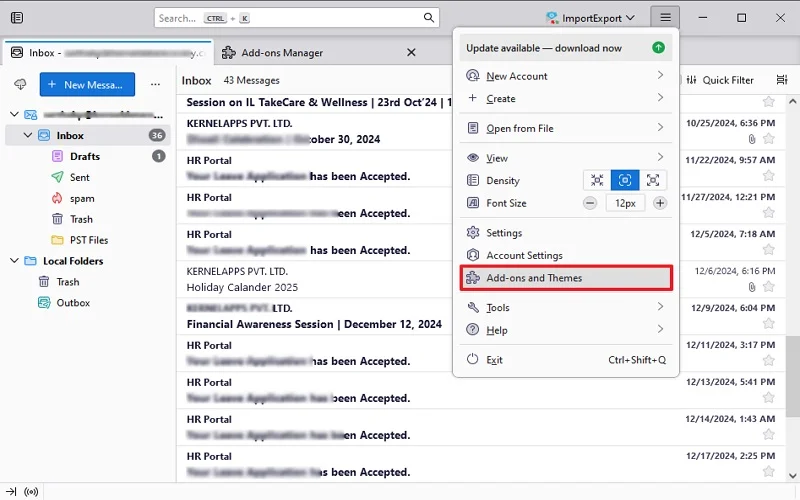This screenshot has width=800, height=500.
Task: Open the Drafts folder
Action: click(x=88, y=156)
